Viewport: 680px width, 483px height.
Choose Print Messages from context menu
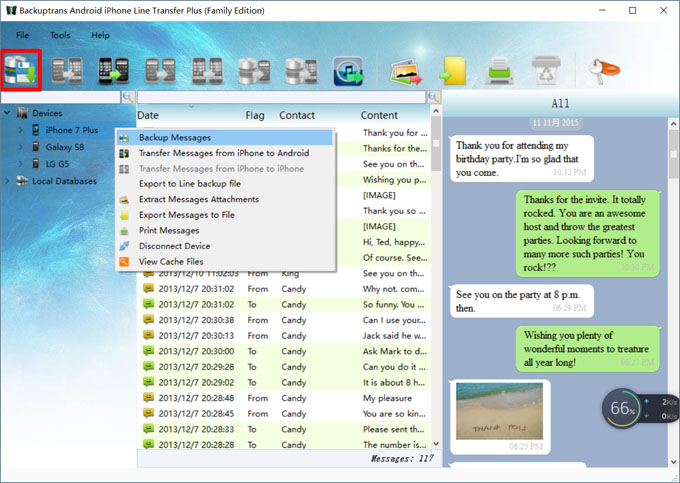pyautogui.click(x=225, y=230)
